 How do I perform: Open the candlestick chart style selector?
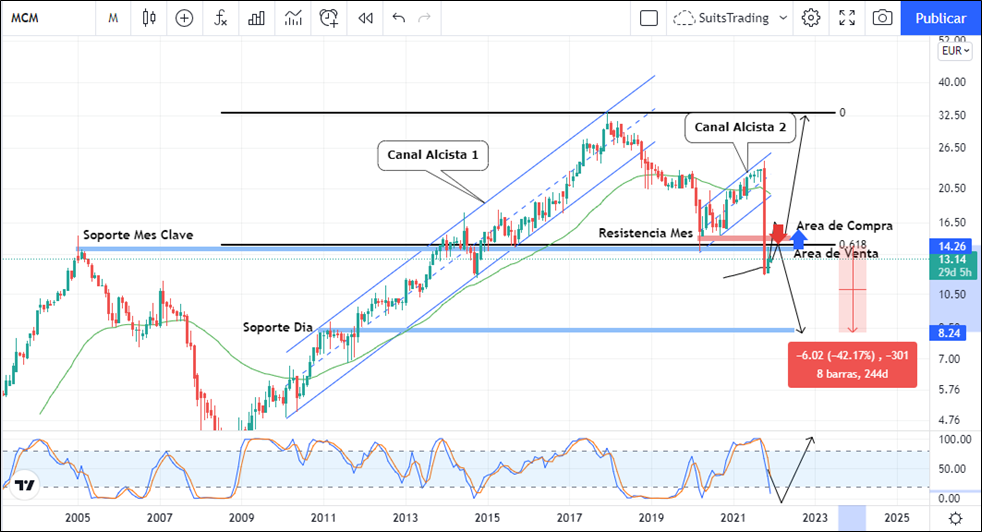[x=149, y=18]
